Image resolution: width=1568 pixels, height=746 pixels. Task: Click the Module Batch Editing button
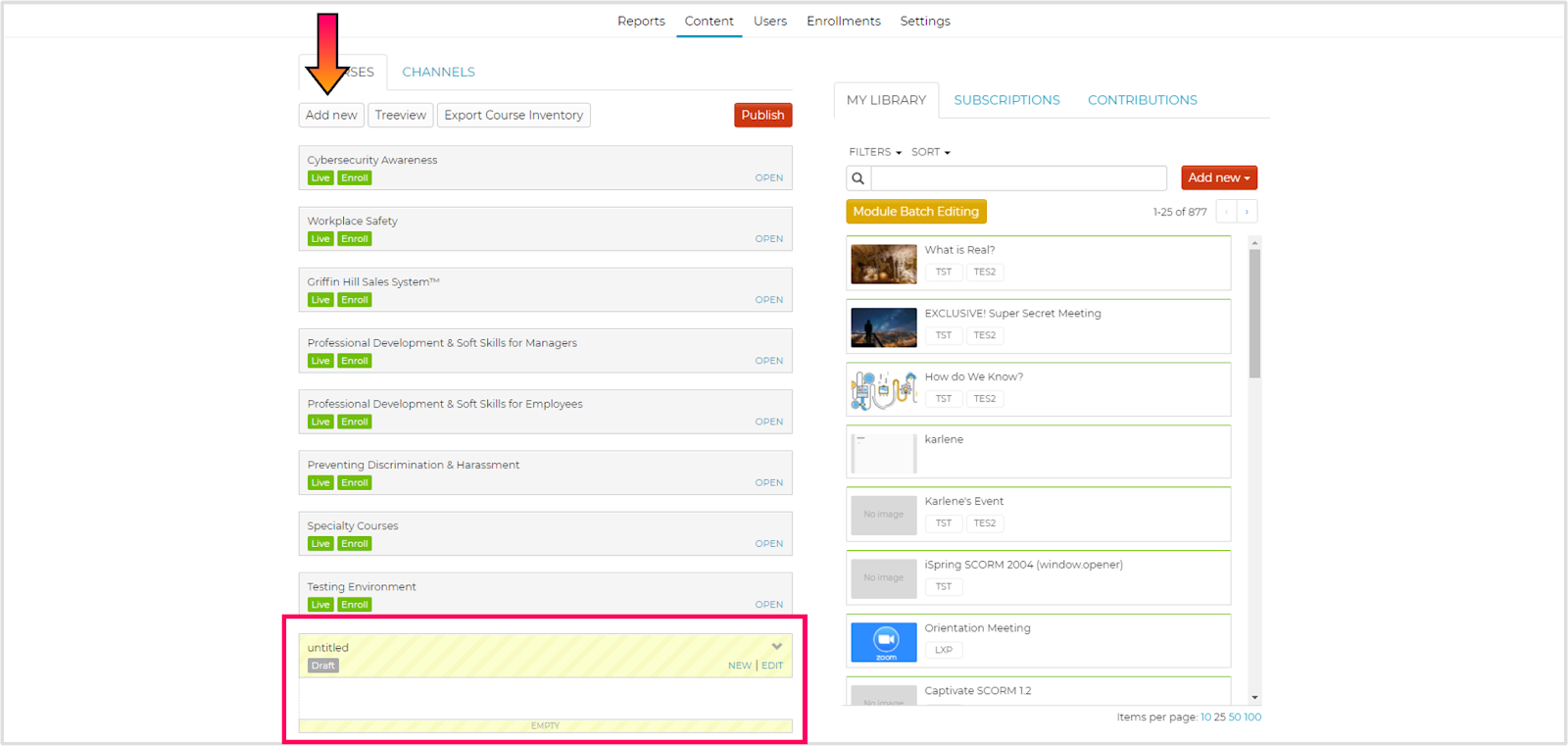[x=916, y=212]
